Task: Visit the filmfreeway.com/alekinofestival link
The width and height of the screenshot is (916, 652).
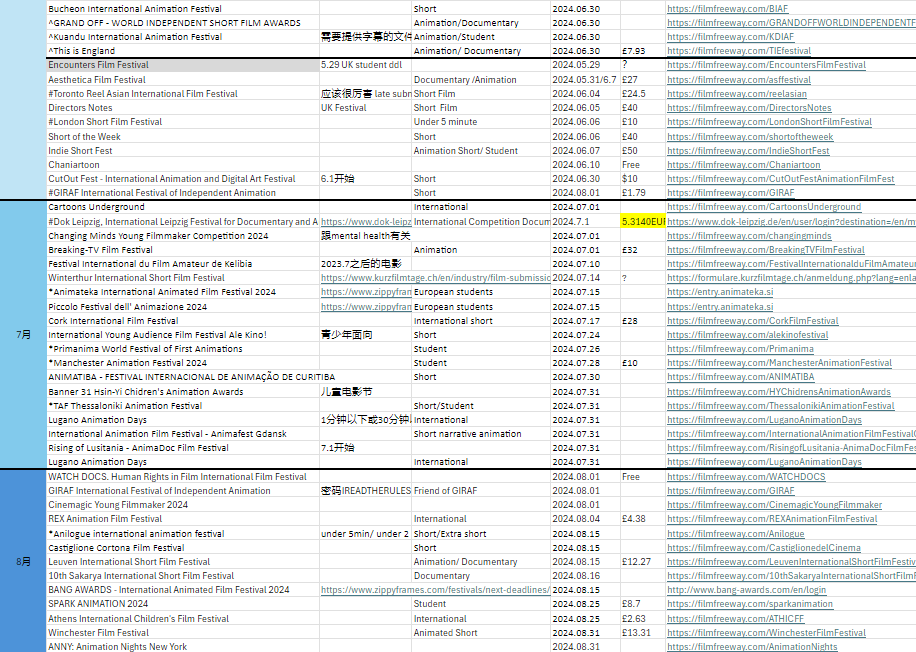Action: point(748,335)
